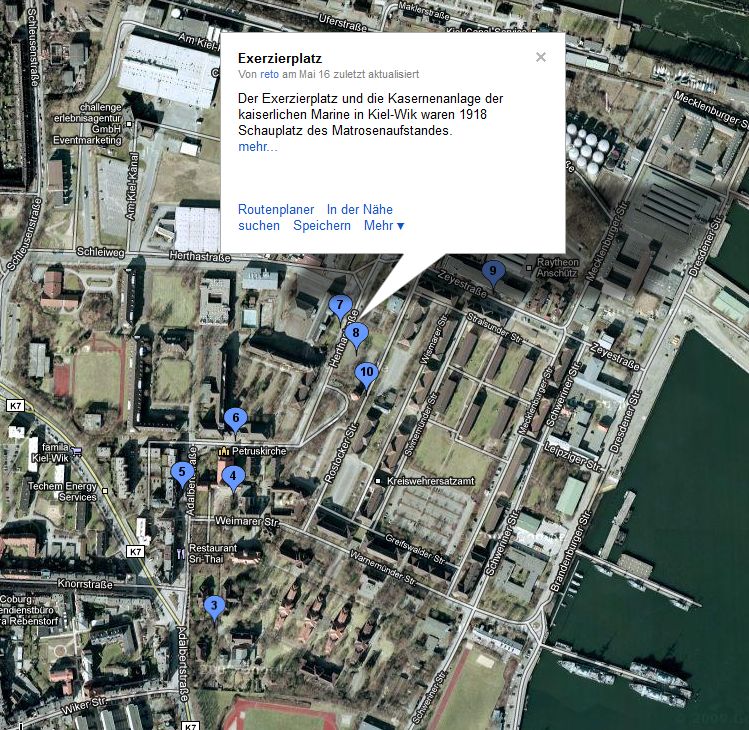The width and height of the screenshot is (749, 730).
Task: Select map marker number 9
Action: (x=493, y=273)
